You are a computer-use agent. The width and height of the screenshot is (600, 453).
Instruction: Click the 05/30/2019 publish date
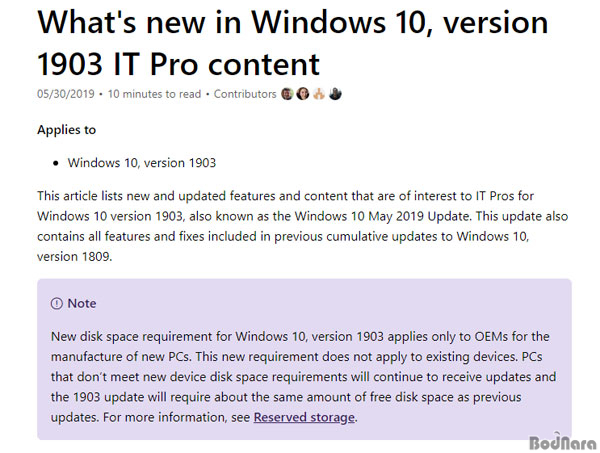click(x=66, y=94)
